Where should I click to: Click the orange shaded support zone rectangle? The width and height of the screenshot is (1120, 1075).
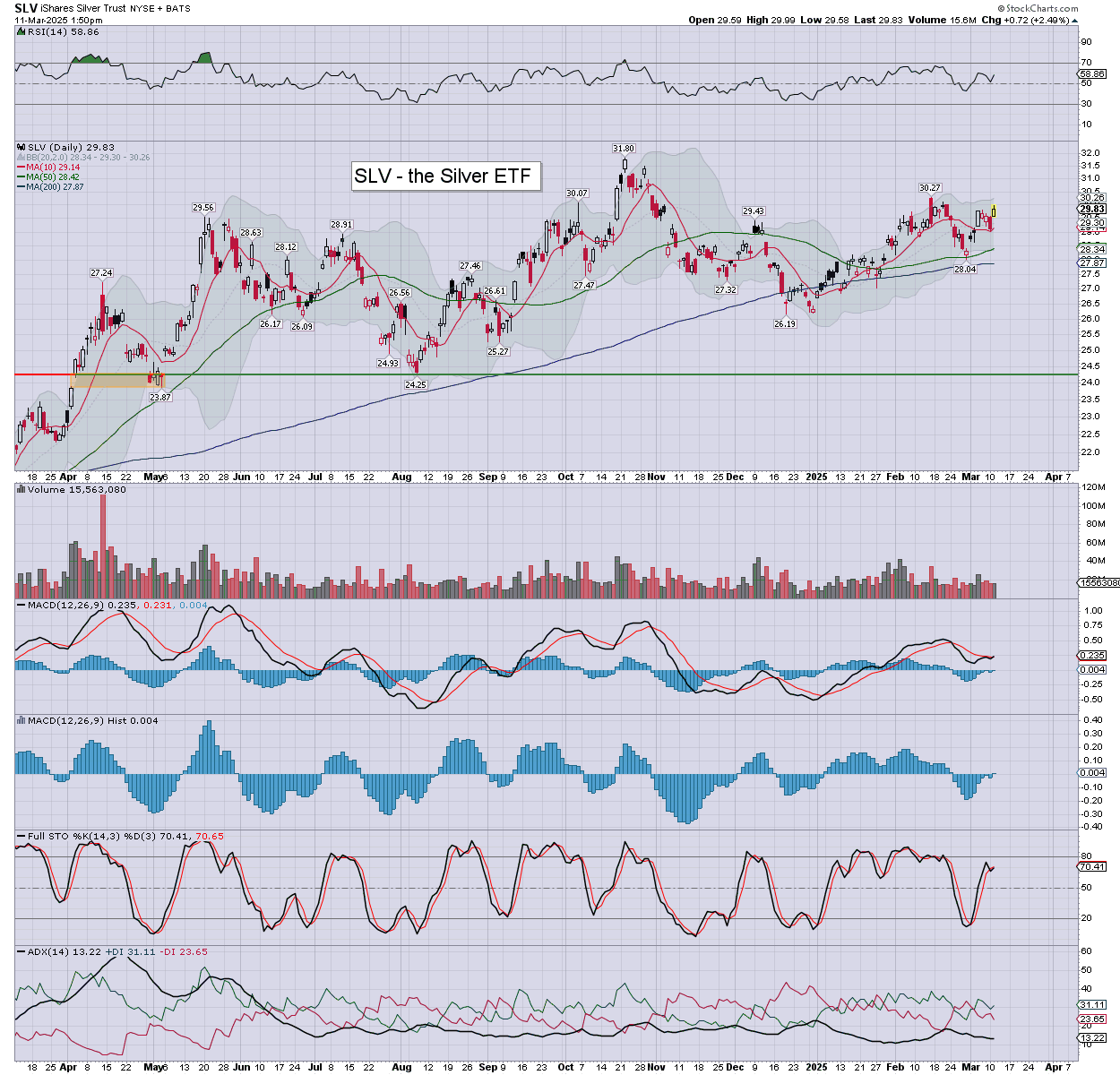pos(116,381)
